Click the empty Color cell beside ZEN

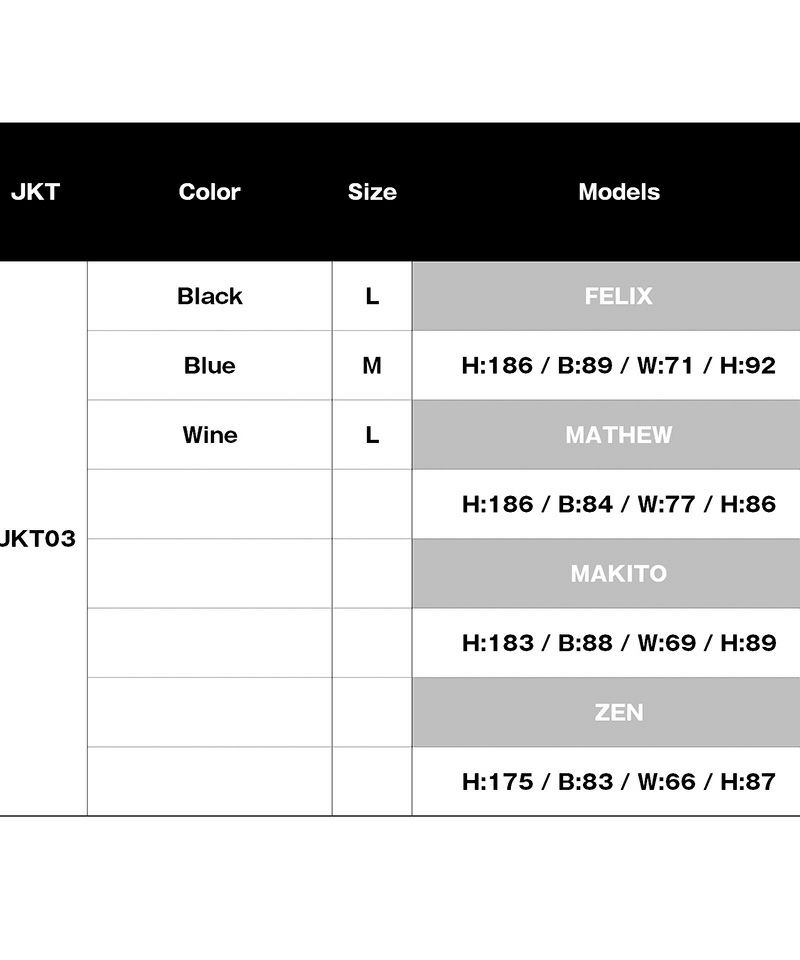[210, 712]
